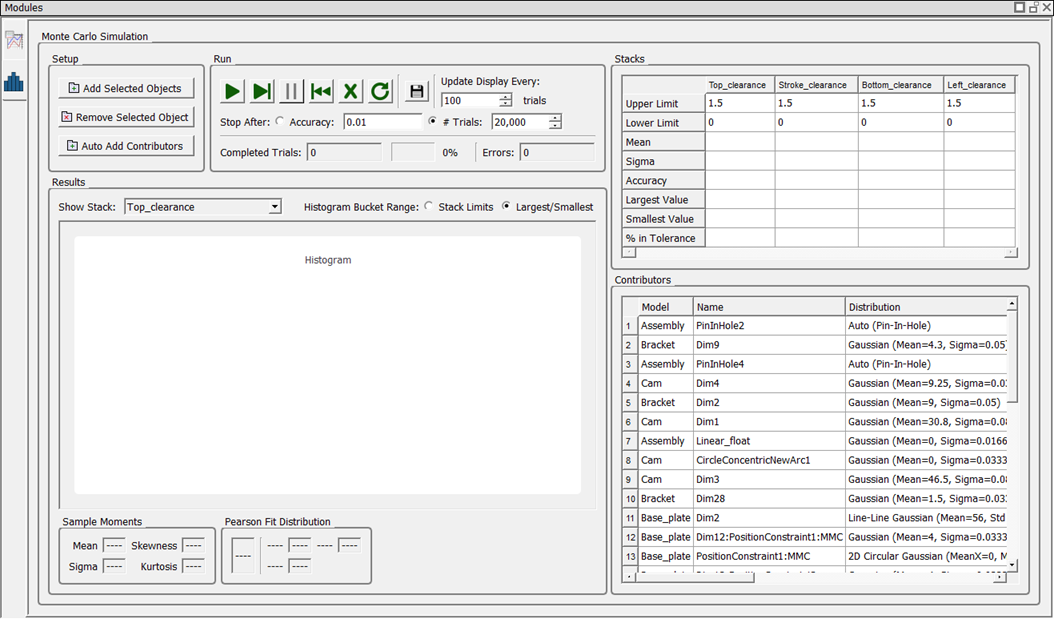Viewport: 1054px width, 619px height.
Task: Click the Accuracy value input field
Action: [x=382, y=122]
